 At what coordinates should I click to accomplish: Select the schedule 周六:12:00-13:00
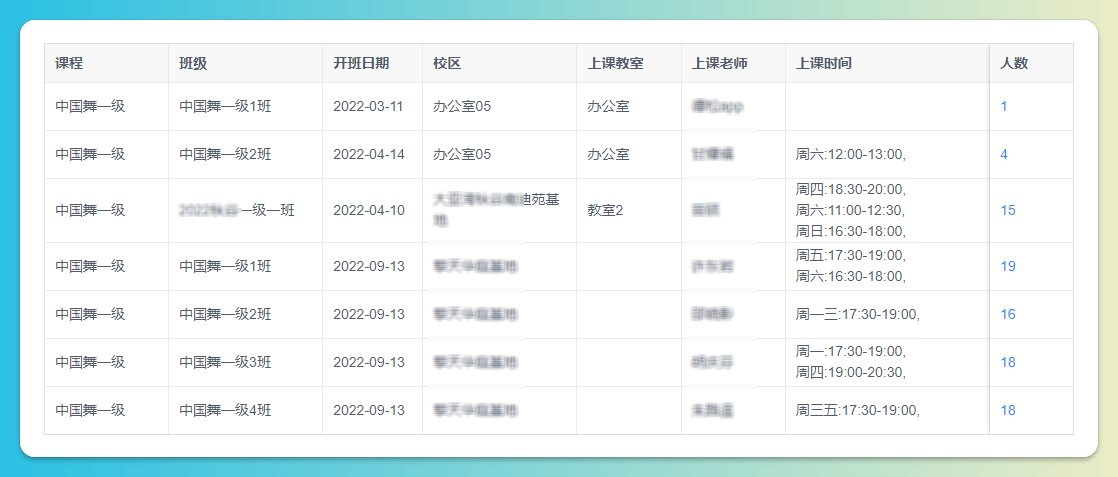point(851,155)
